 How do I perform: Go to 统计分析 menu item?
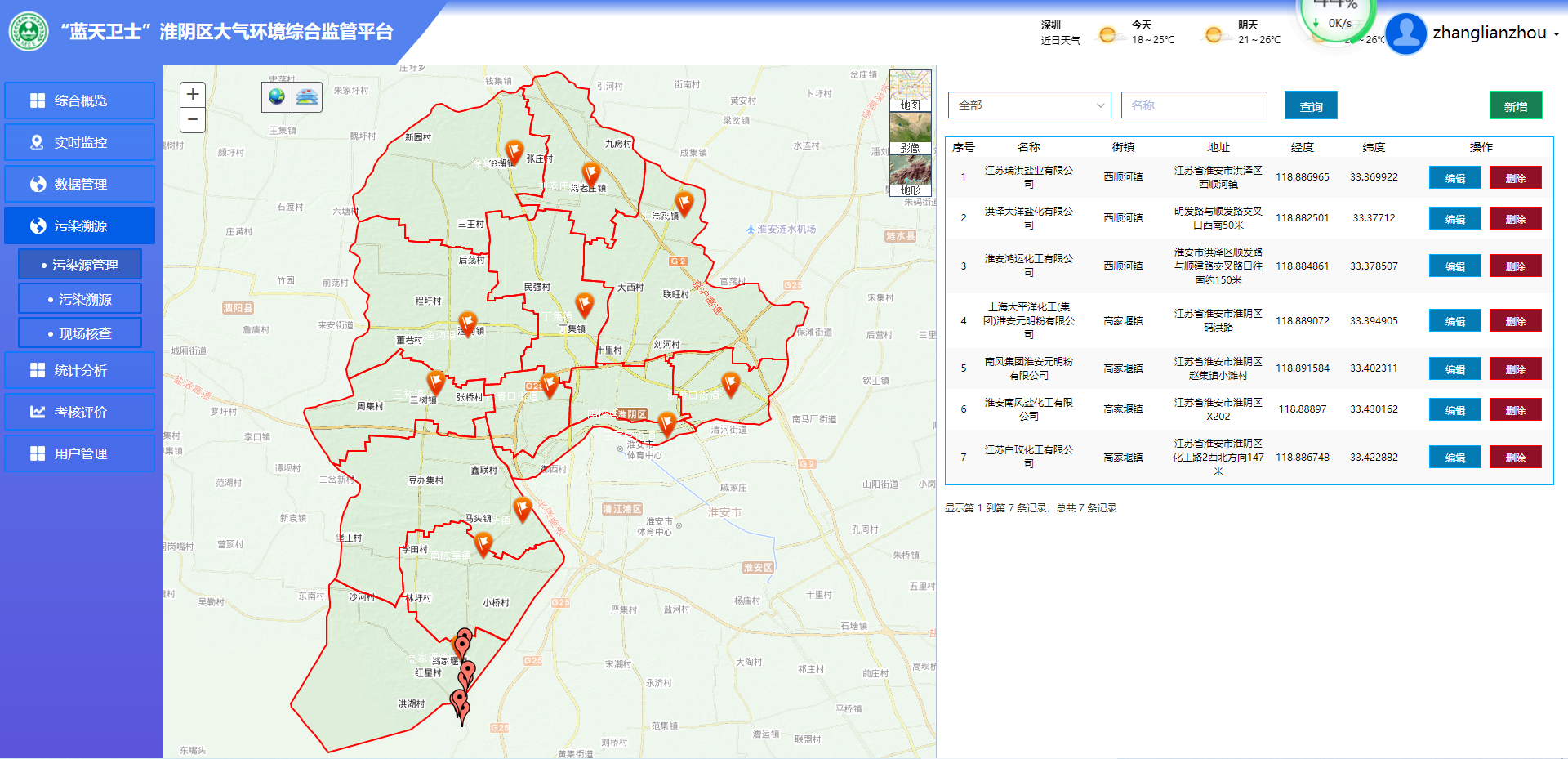click(80, 370)
